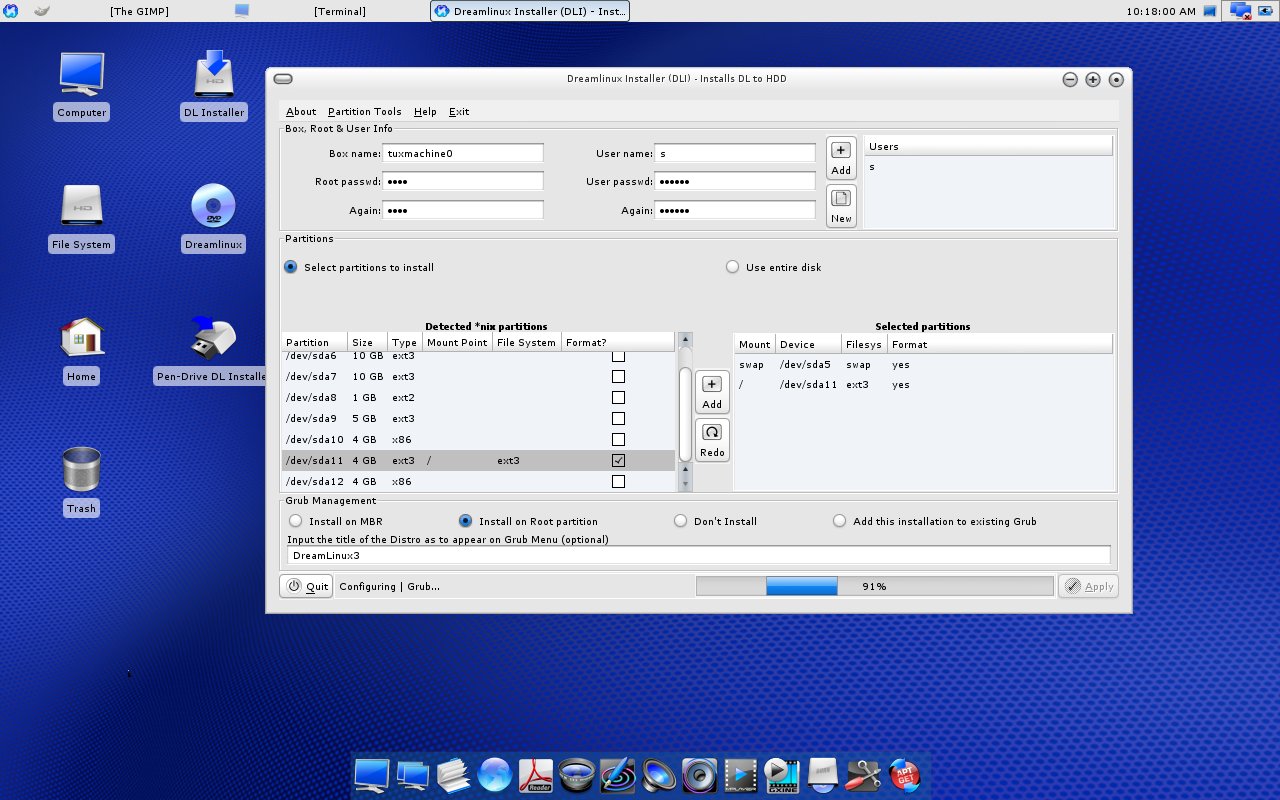This screenshot has height=800, width=1280.
Task: Choose 'Install on MBR' for Grub
Action: 295,521
